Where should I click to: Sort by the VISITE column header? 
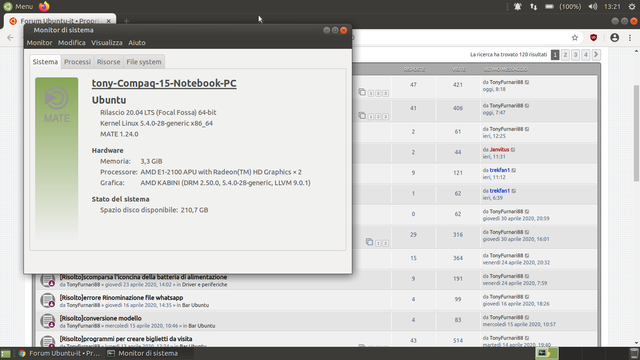click(458, 69)
